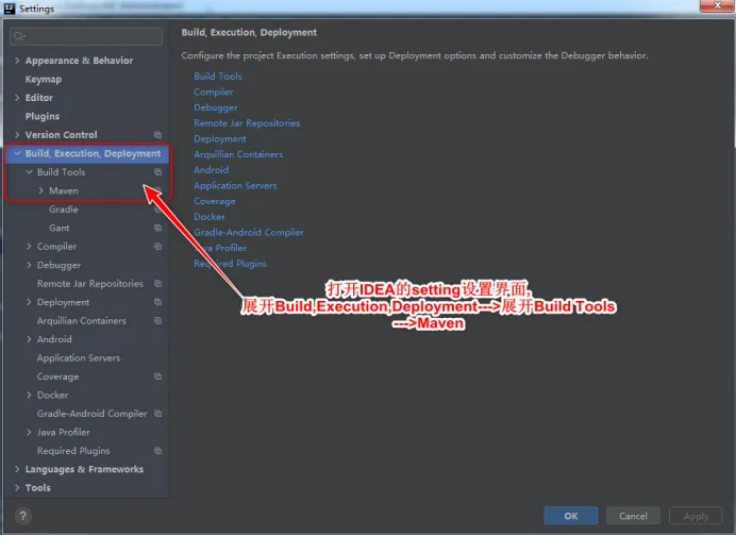Close the Settings dialog window
The width and height of the screenshot is (737, 537).
pyautogui.click(x=717, y=6)
